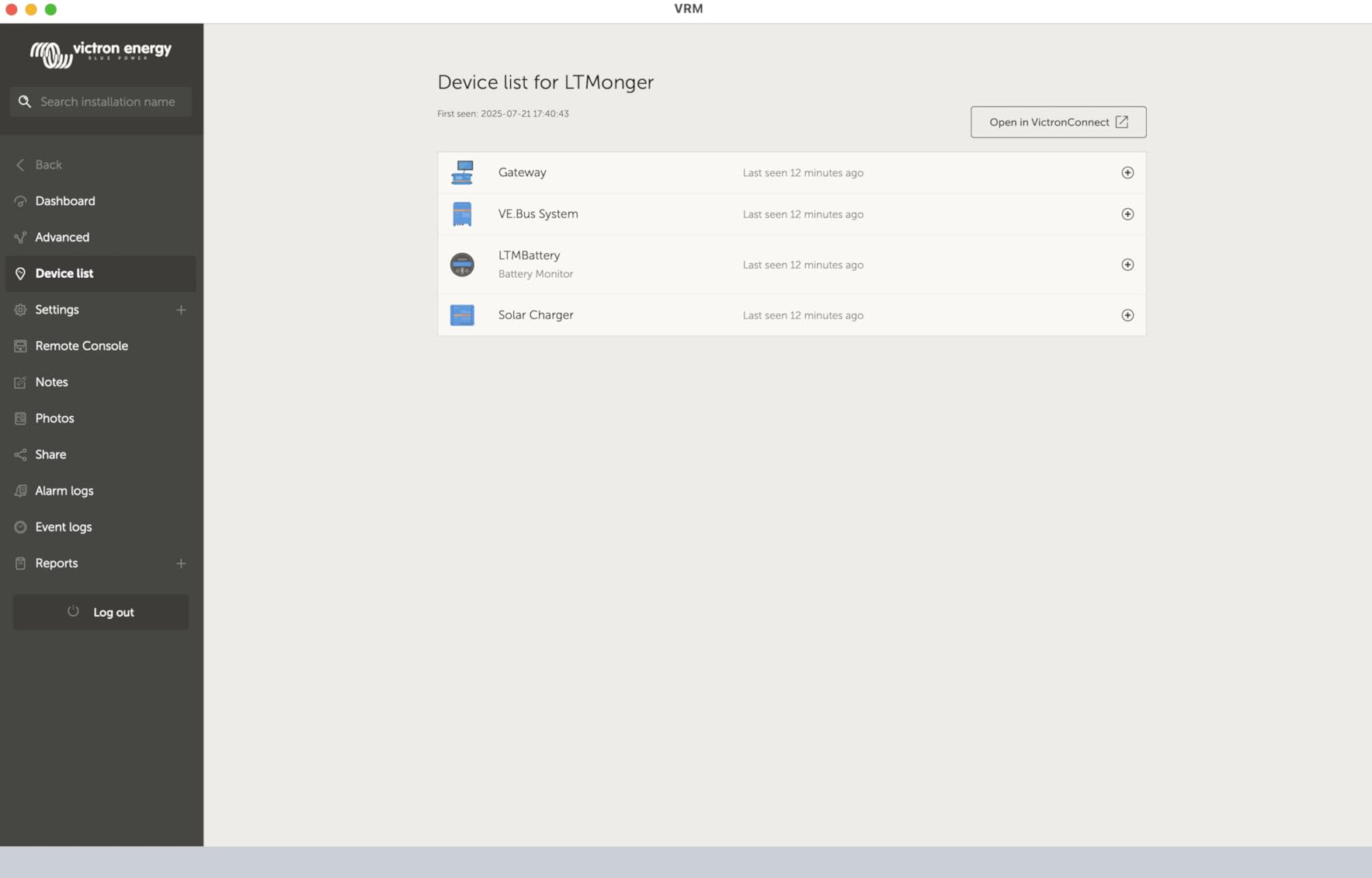Expand the VE.Bus System row

(1127, 214)
